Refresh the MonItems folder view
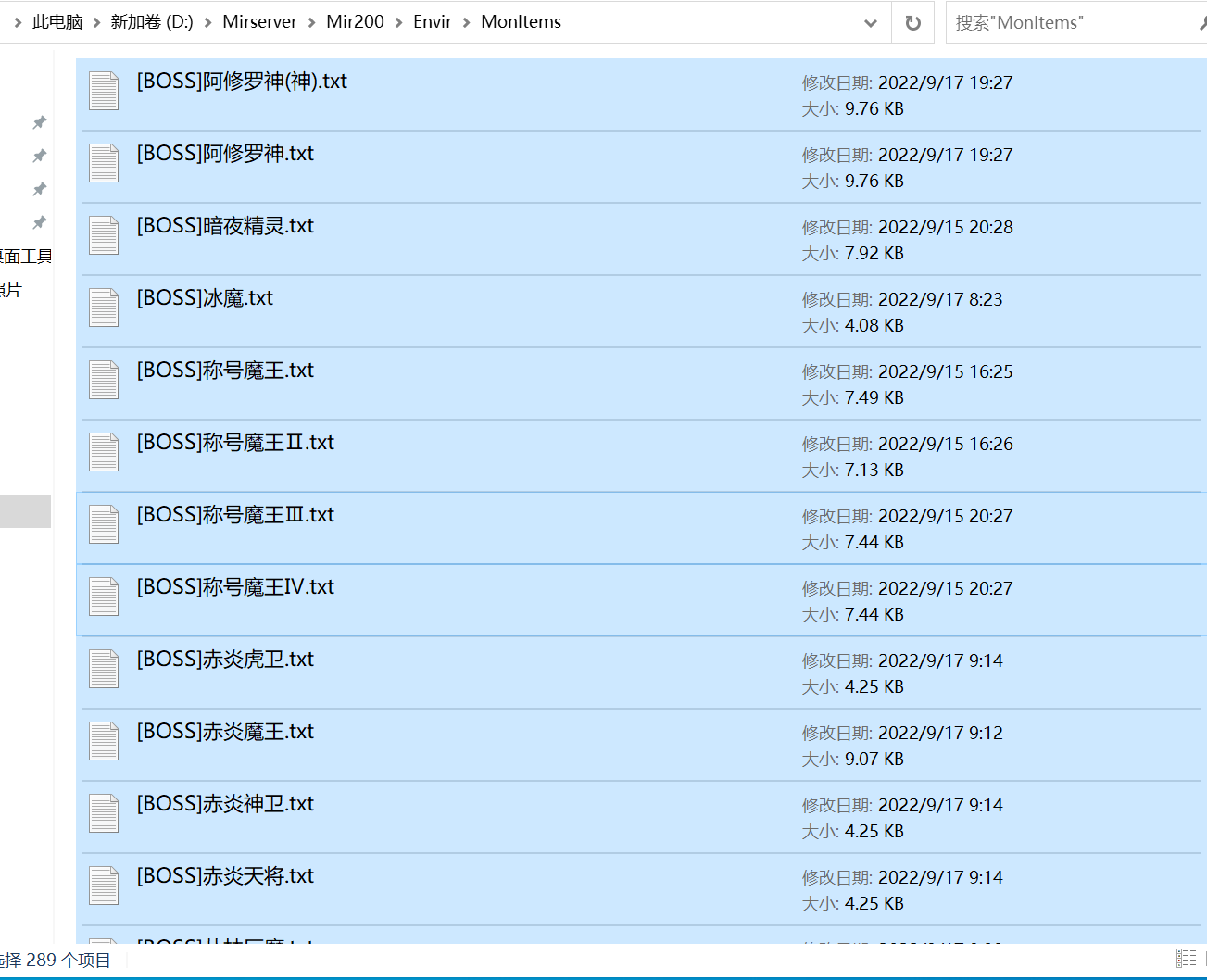 [912, 23]
